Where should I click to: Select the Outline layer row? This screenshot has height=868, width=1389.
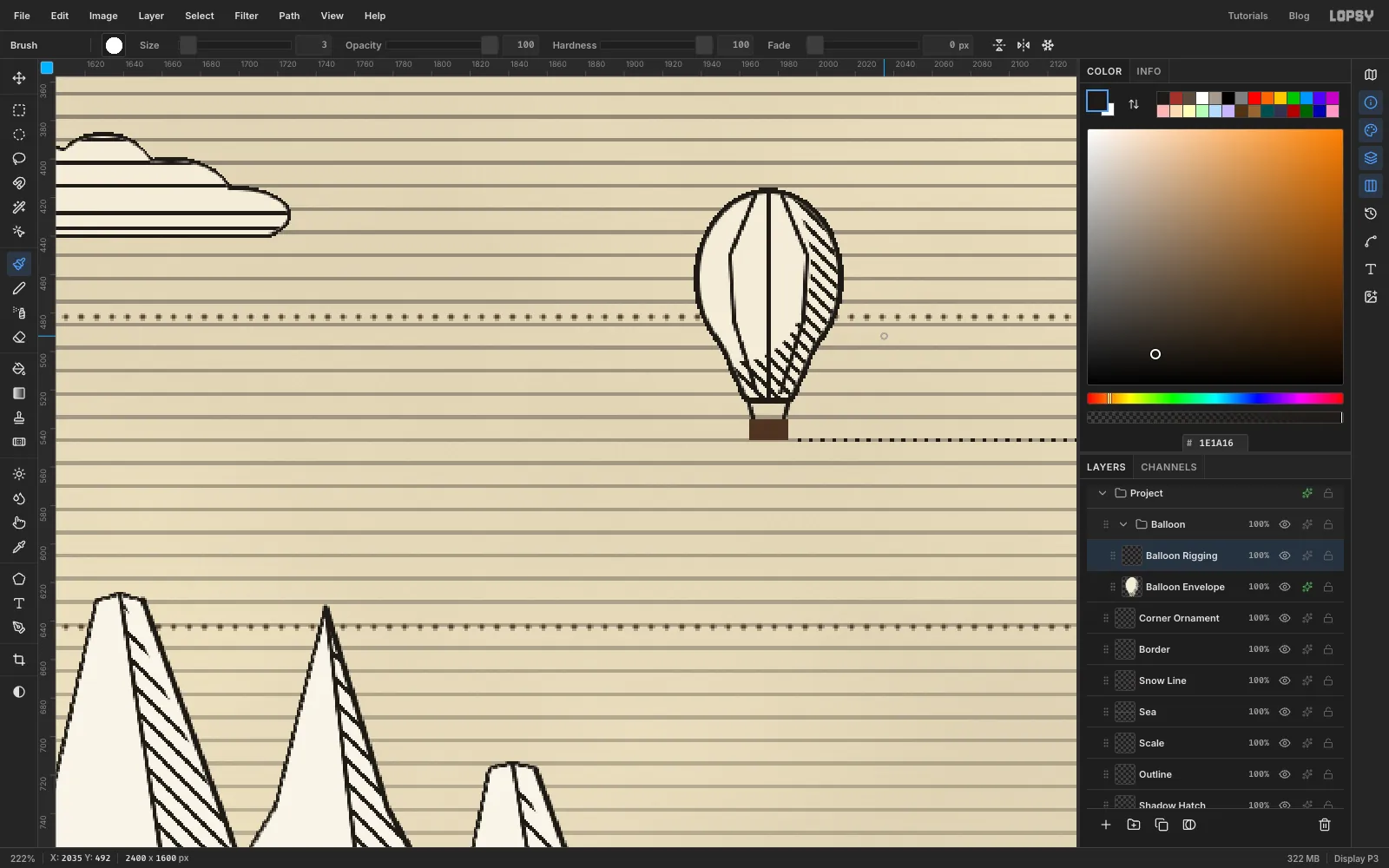click(x=1215, y=774)
